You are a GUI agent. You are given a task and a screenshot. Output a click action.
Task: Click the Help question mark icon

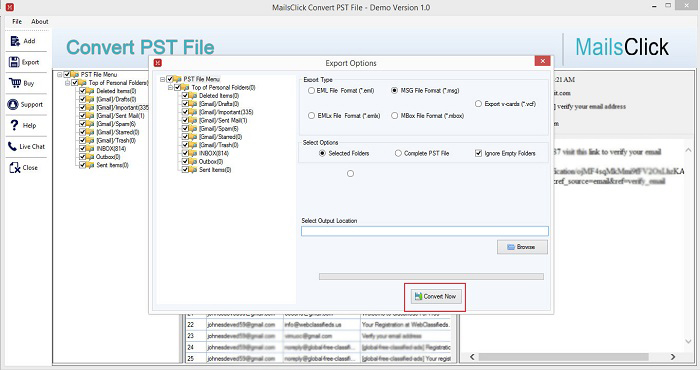click(x=14, y=125)
